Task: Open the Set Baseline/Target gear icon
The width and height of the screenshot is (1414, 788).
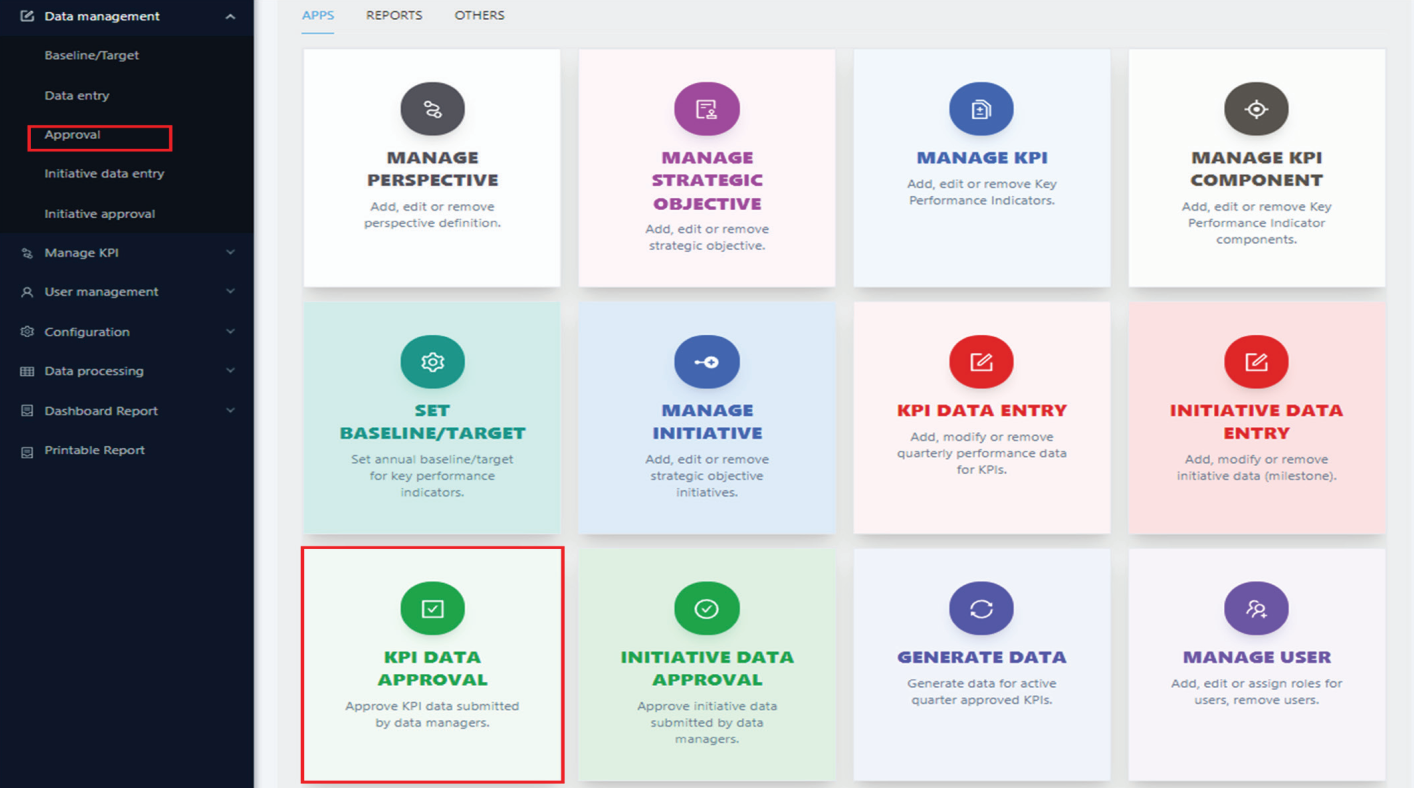Action: coord(432,362)
